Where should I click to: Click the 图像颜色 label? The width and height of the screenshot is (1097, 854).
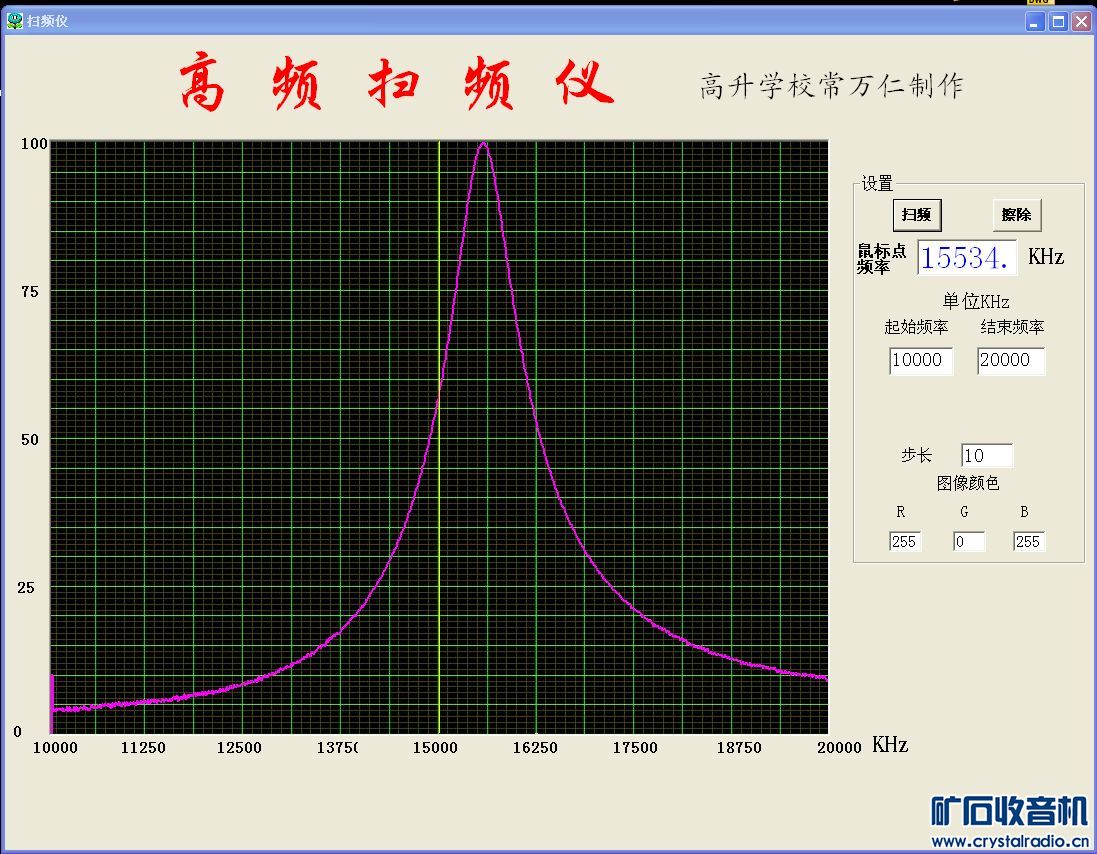968,483
